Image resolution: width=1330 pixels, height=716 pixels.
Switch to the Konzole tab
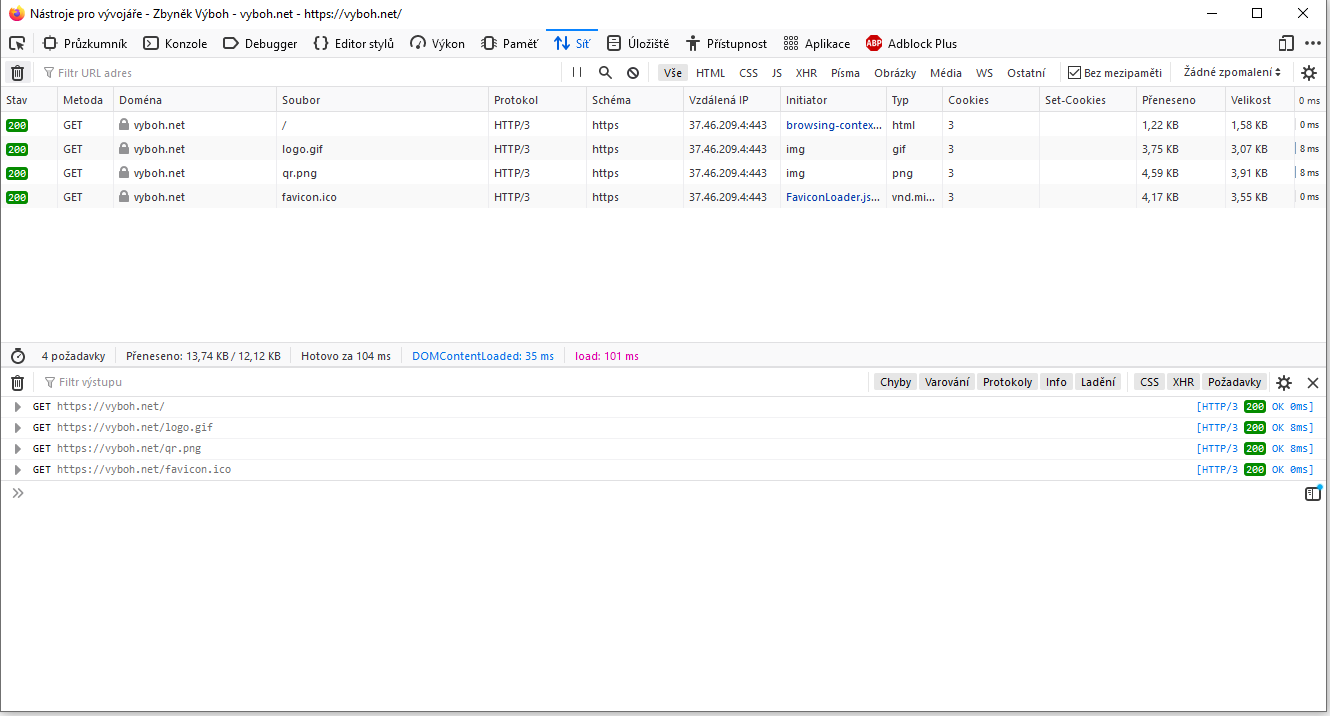(175, 44)
